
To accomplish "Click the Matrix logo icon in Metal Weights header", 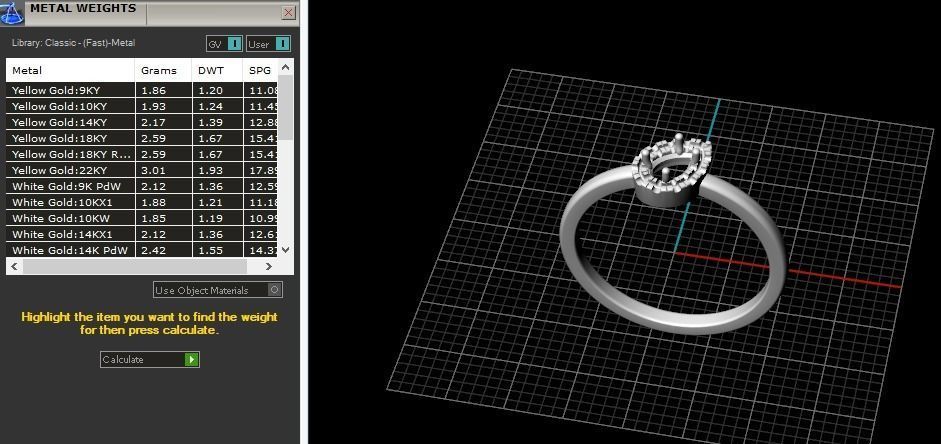I will point(12,12).
